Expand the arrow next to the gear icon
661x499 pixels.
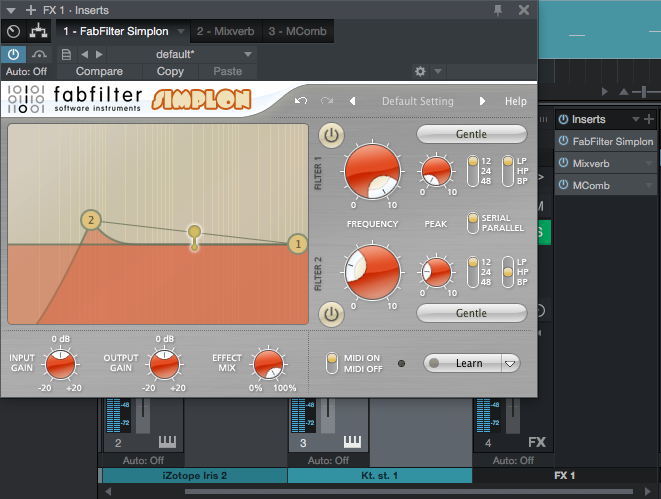coord(438,72)
